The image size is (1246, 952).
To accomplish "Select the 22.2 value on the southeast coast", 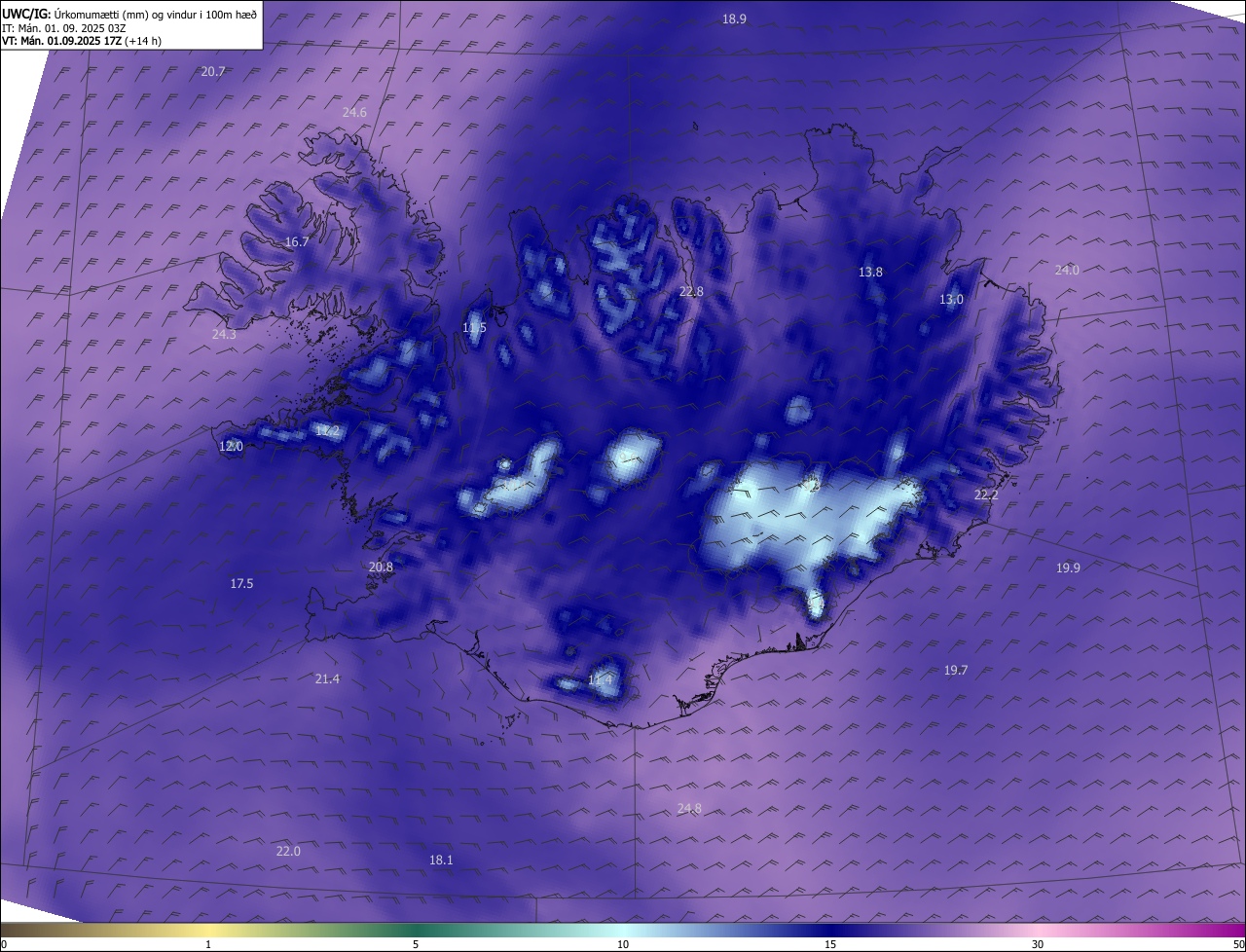I will pos(986,495).
